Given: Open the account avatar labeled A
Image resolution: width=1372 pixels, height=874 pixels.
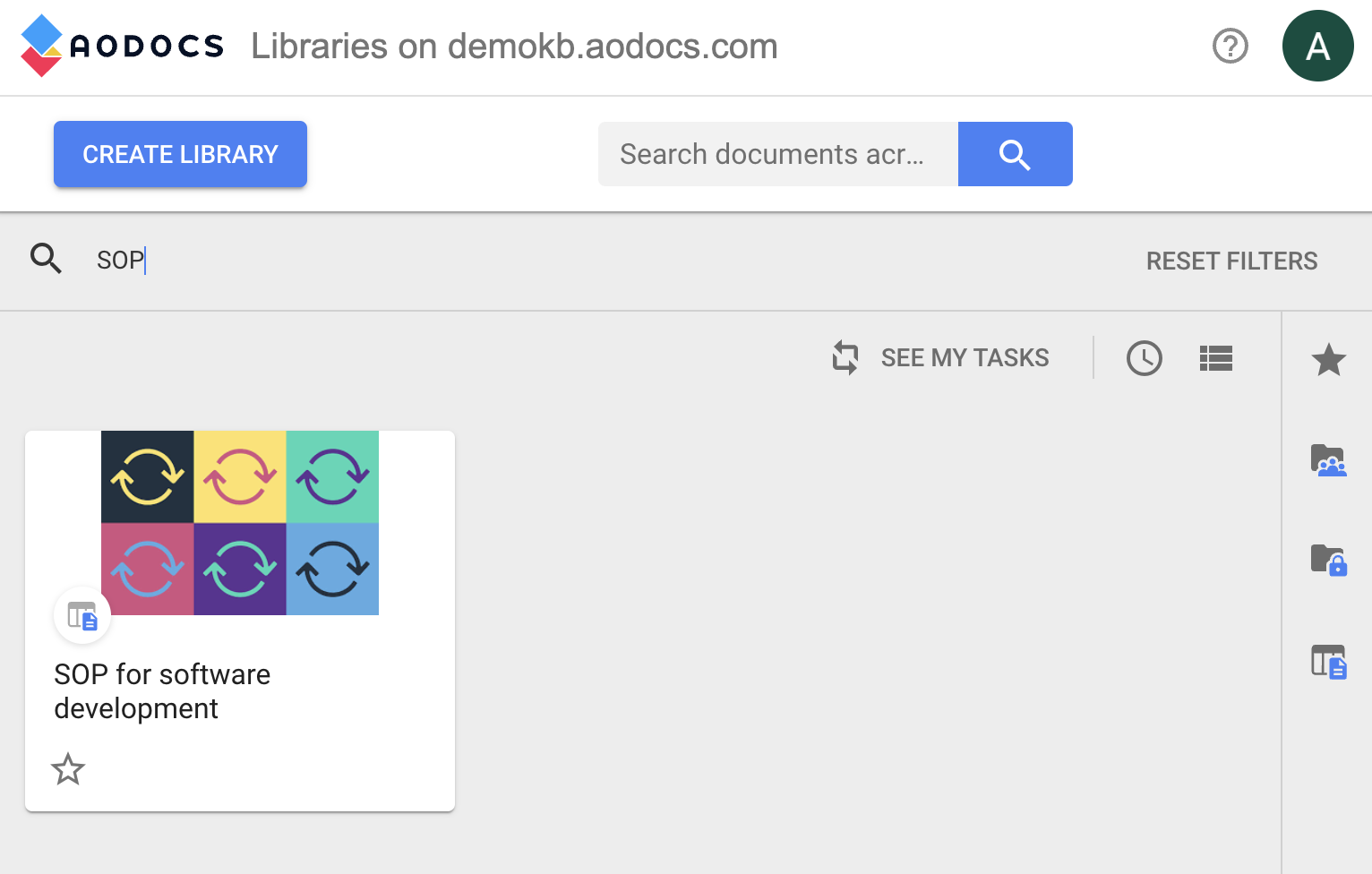Looking at the screenshot, I should click(x=1317, y=46).
